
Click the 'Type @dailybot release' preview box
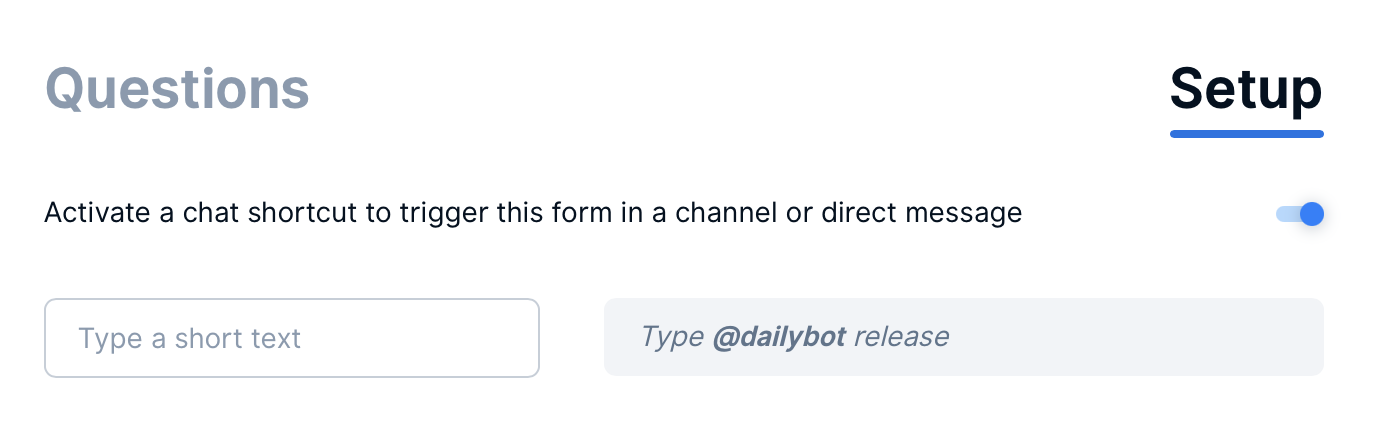coord(964,337)
